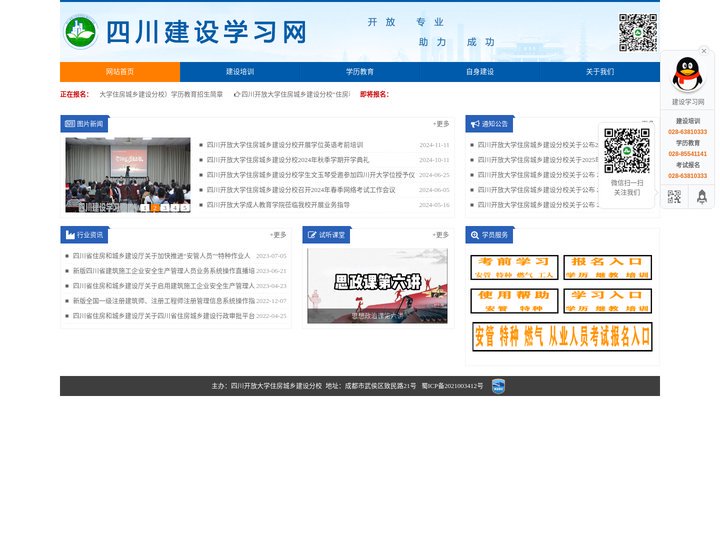720x540 pixels.
Task: Show more 试听课堂 items
Action: 441,235
